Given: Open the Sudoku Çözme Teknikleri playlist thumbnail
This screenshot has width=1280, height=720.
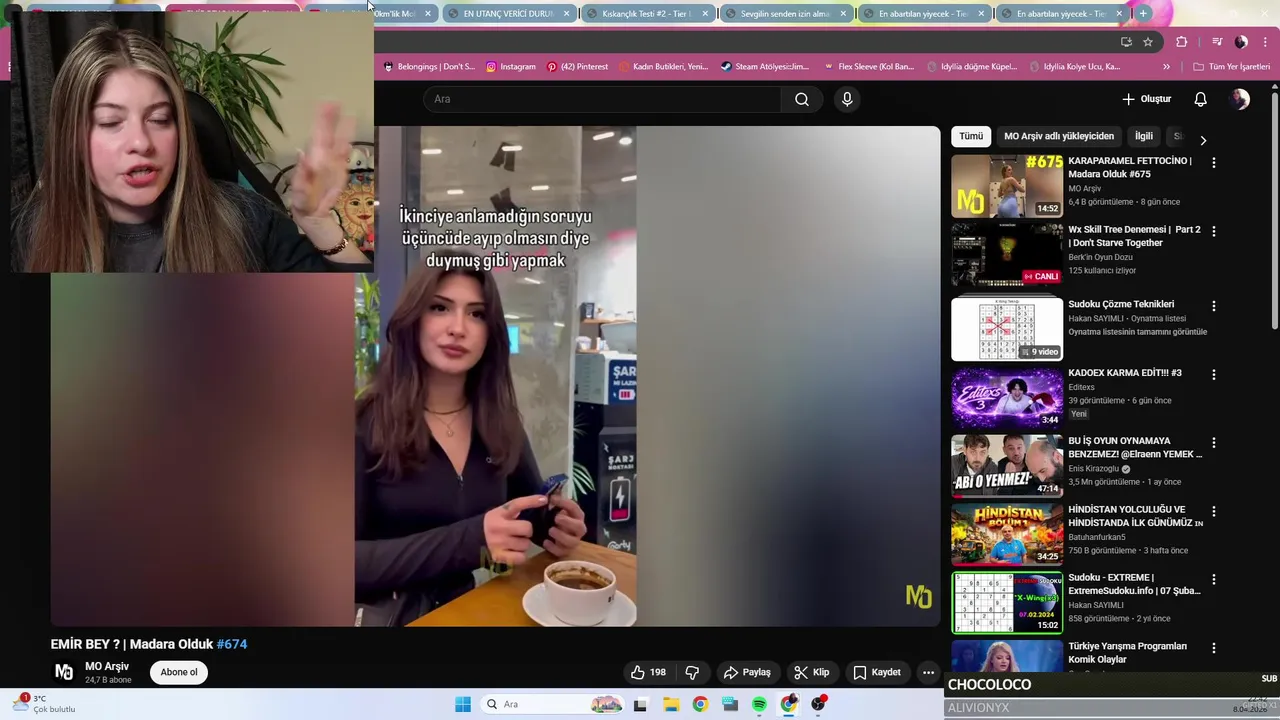Looking at the screenshot, I should (x=1007, y=329).
